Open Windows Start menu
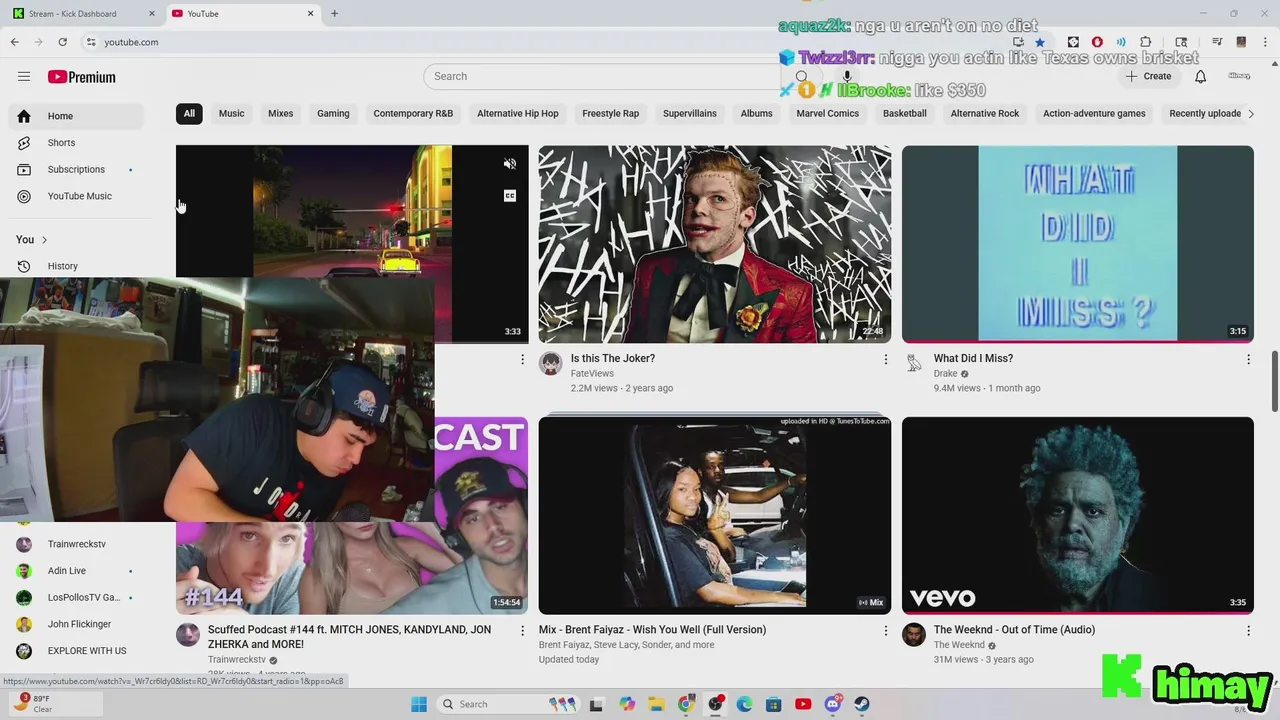The width and height of the screenshot is (1280, 720). (x=419, y=704)
